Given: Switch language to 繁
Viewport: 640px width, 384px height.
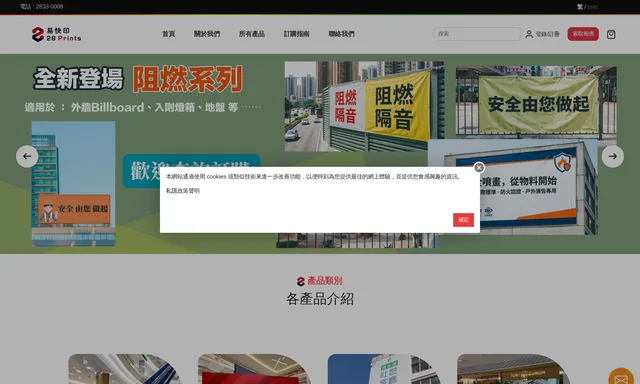Looking at the screenshot, I should (580, 7).
